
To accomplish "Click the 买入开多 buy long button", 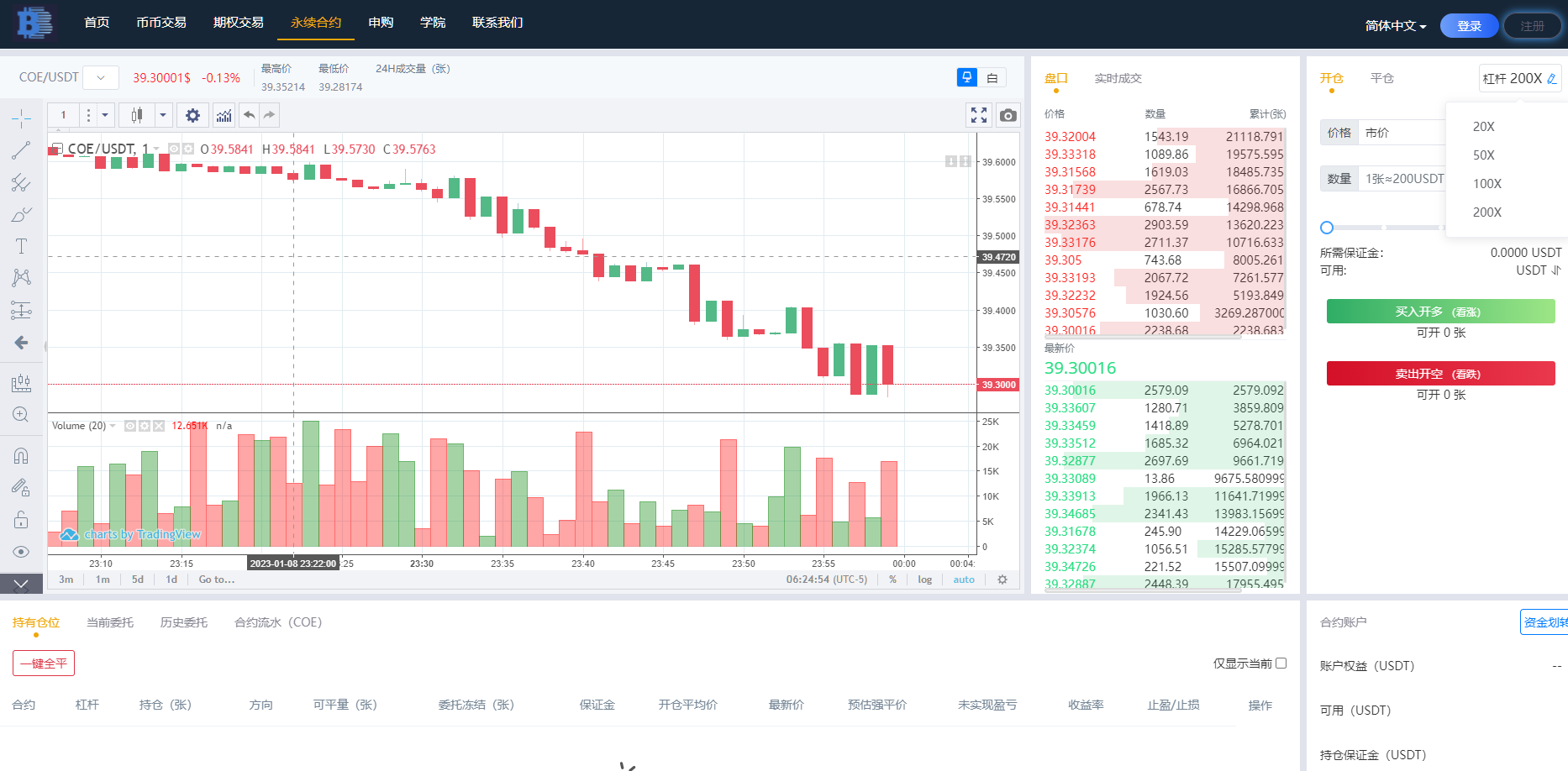I will point(1440,312).
